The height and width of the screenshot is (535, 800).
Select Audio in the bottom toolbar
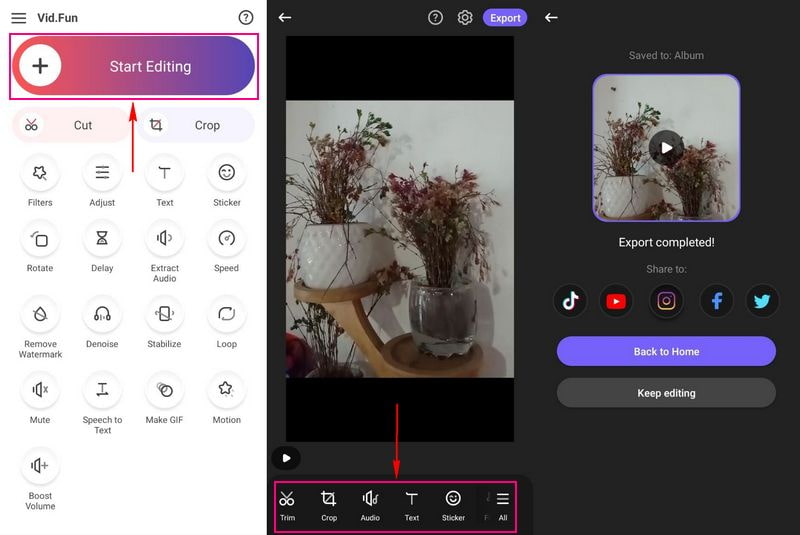[x=370, y=506]
